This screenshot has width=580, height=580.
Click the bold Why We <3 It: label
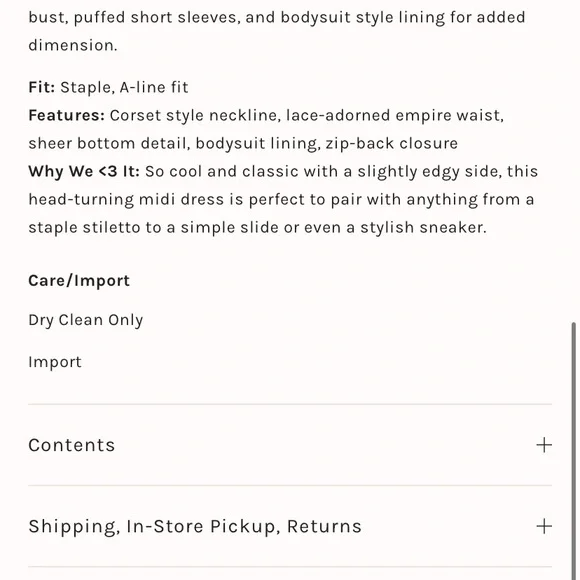pos(84,172)
